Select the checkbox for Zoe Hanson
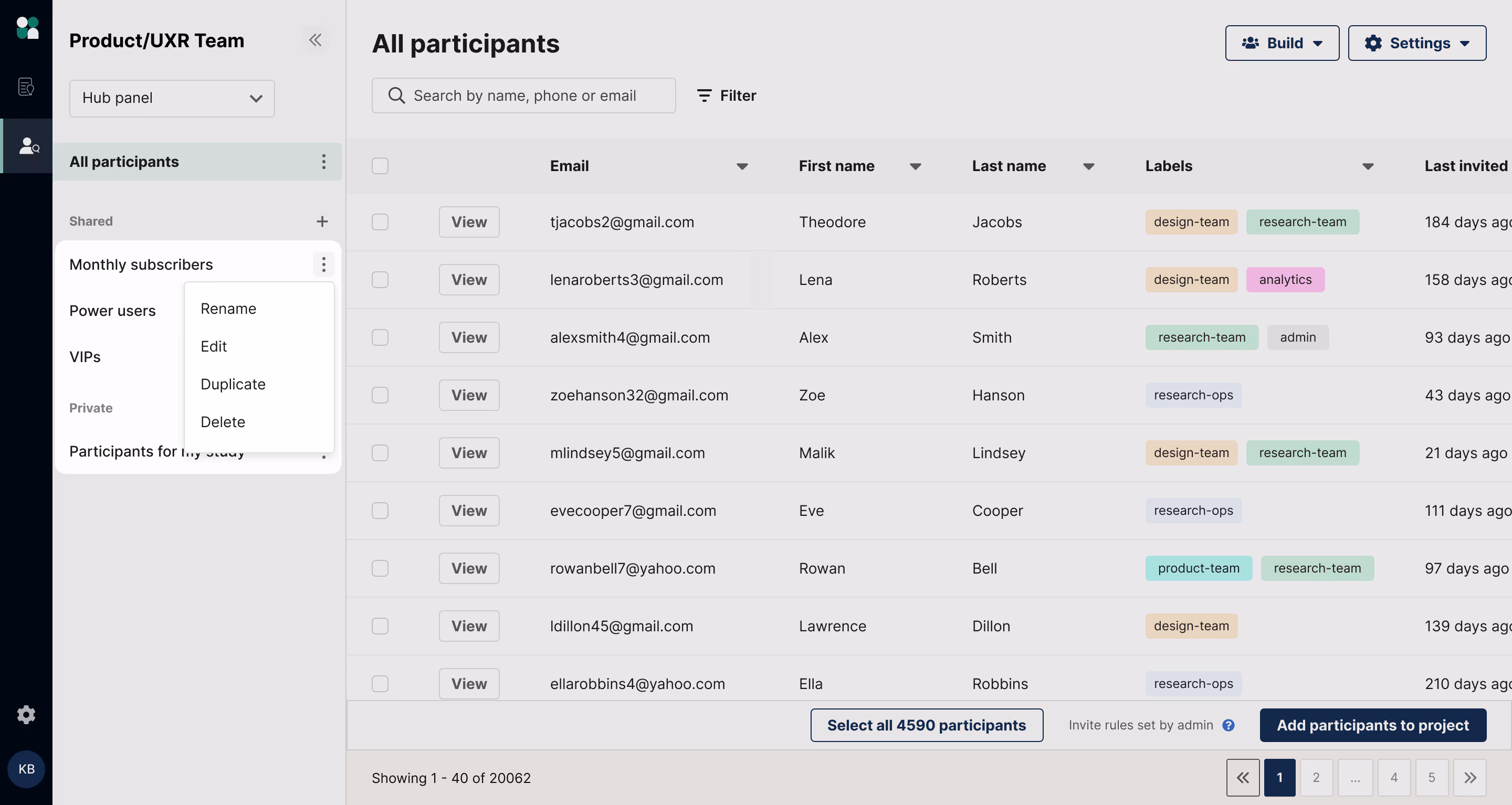 point(380,395)
